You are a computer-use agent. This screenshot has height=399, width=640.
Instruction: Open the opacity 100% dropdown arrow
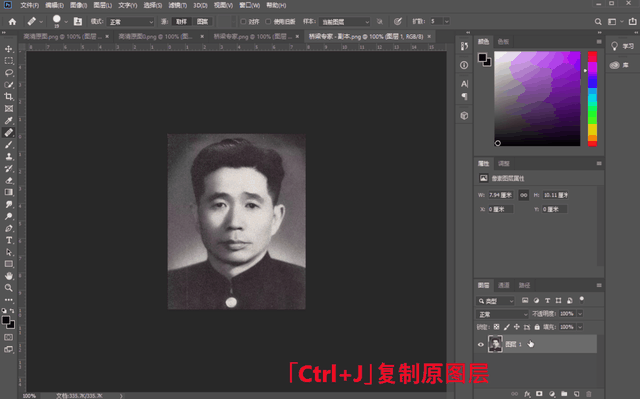point(580,314)
